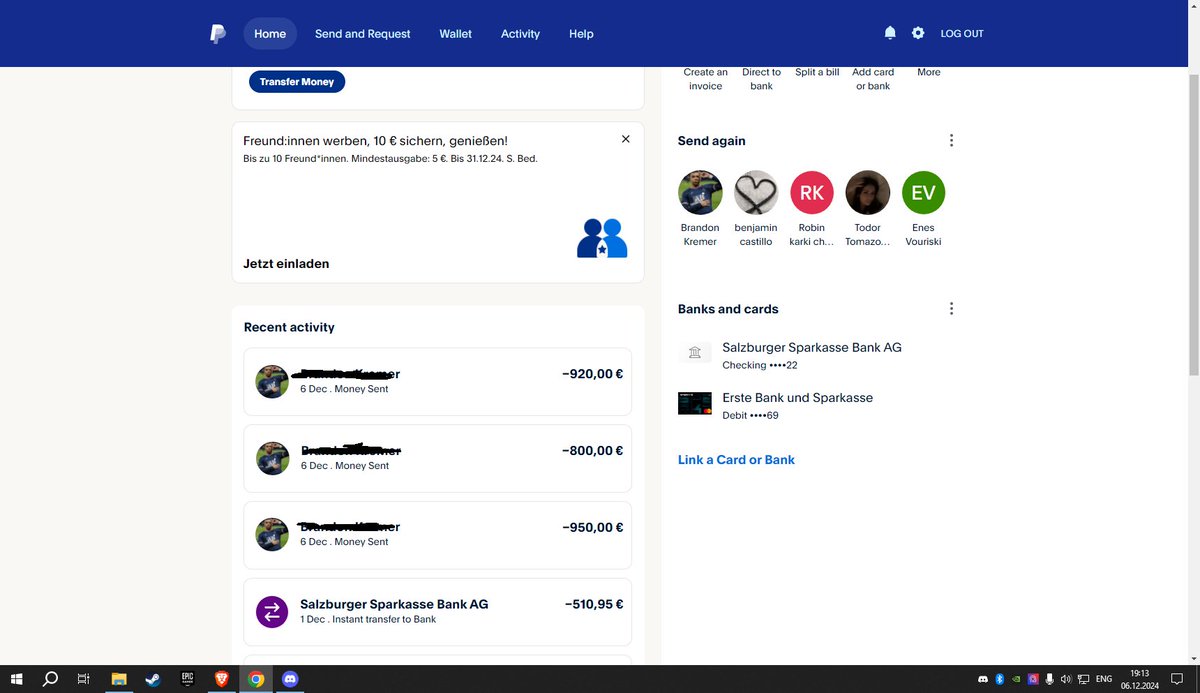The height and width of the screenshot is (693, 1200).
Task: Open Brave browser from taskbar
Action: pos(221,679)
